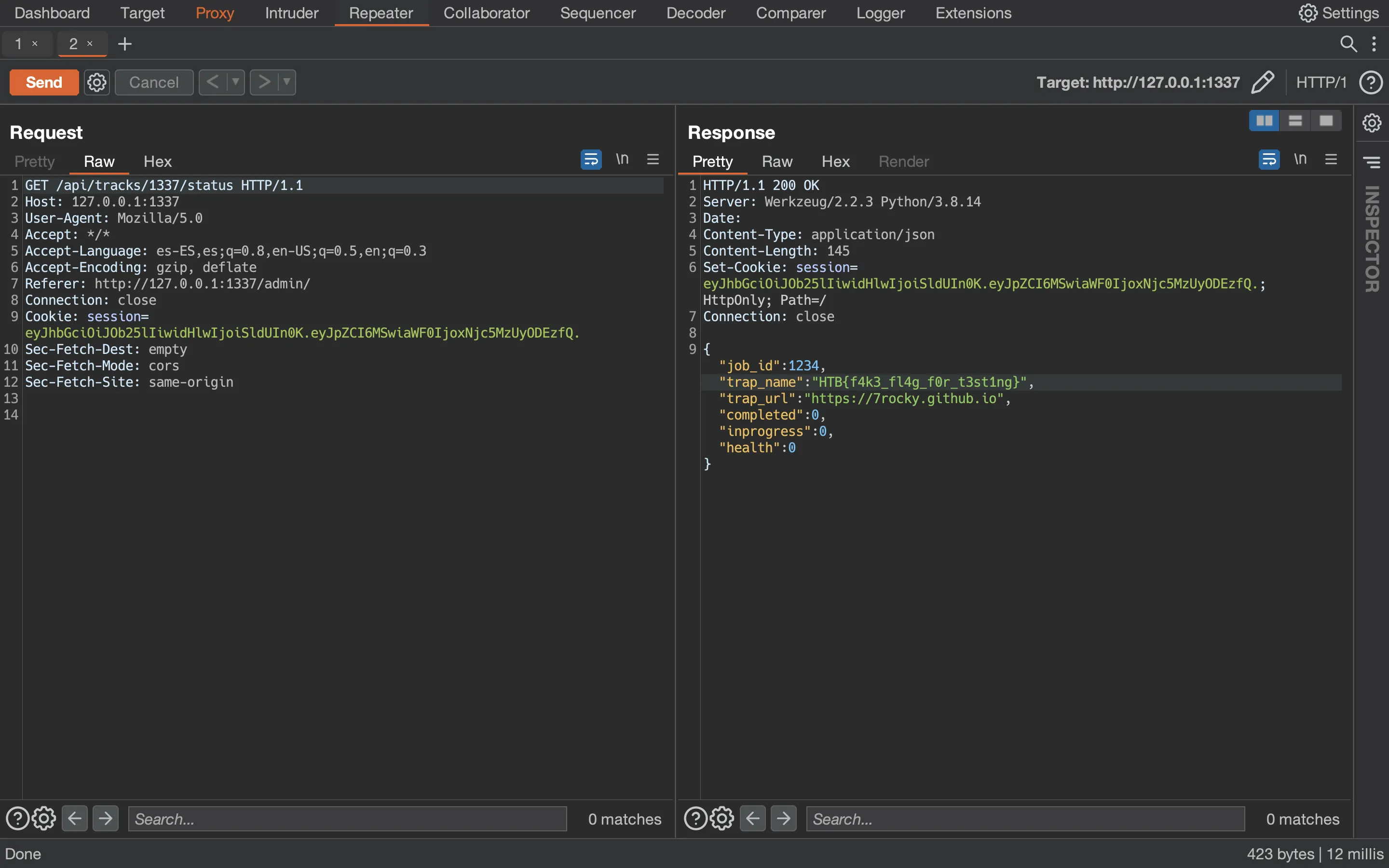Open next request history dropdown arrow

[x=286, y=82]
